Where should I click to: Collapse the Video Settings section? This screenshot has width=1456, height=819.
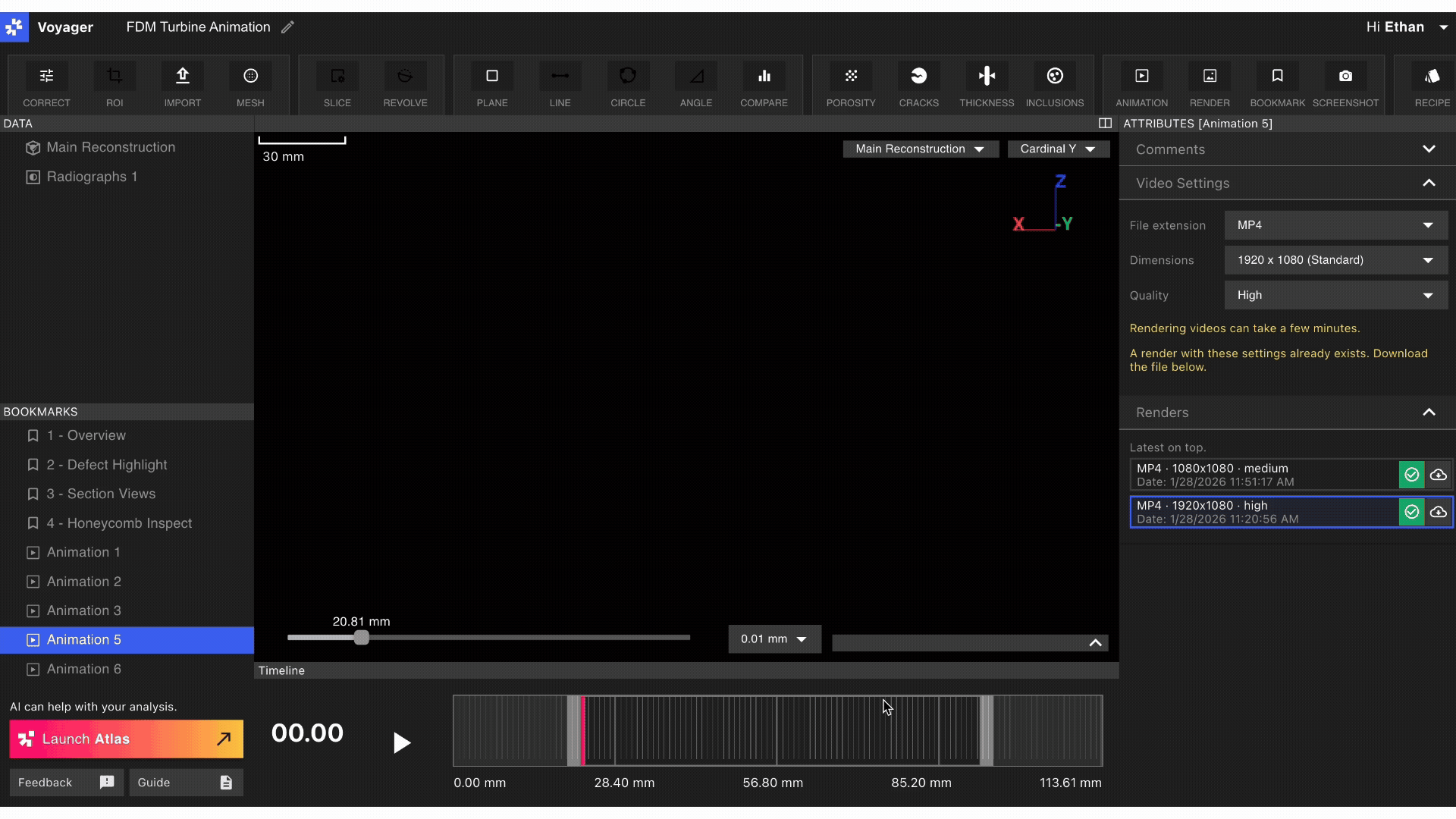(x=1429, y=183)
